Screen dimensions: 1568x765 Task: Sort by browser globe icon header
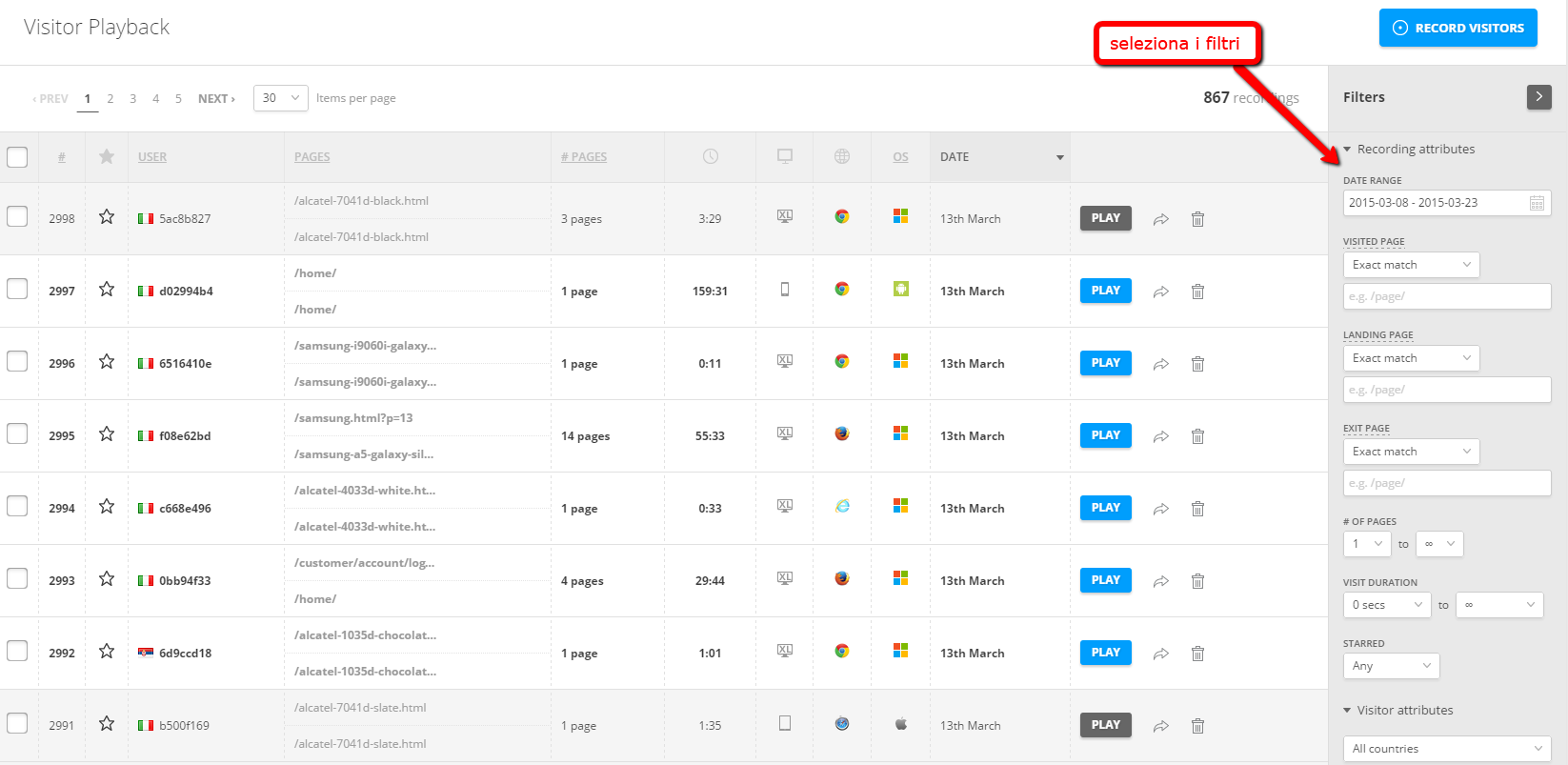tap(842, 157)
